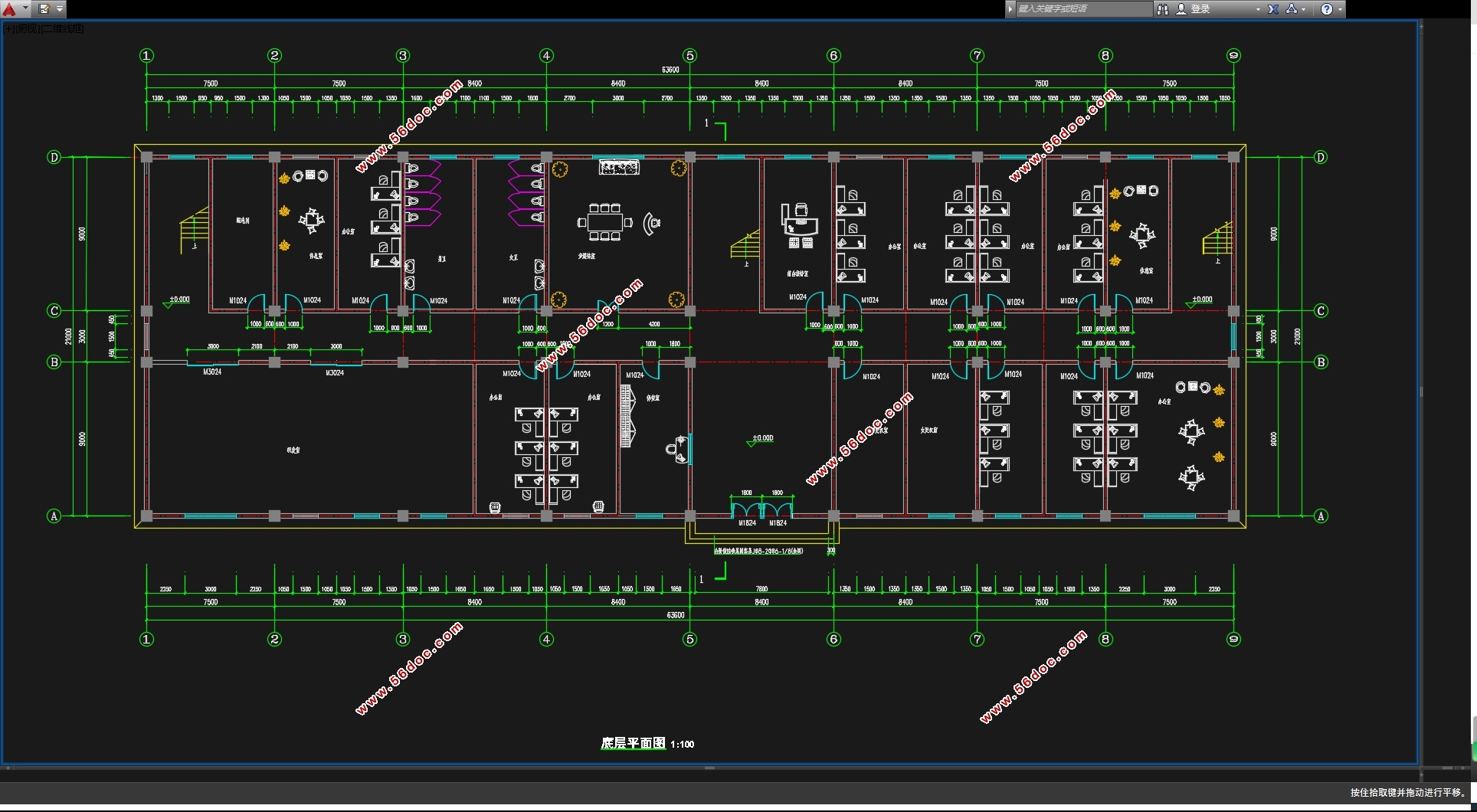1477x812 pixels.
Task: Expand the A360 icon dropdown arrow
Action: pos(1304,9)
